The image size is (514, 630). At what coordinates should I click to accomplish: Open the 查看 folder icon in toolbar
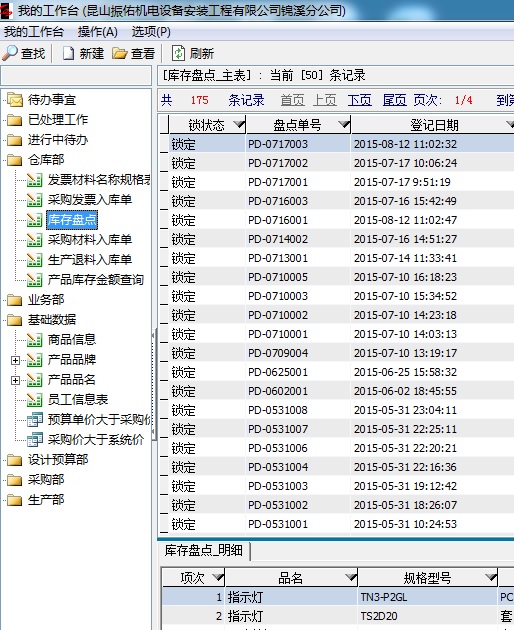pos(119,53)
